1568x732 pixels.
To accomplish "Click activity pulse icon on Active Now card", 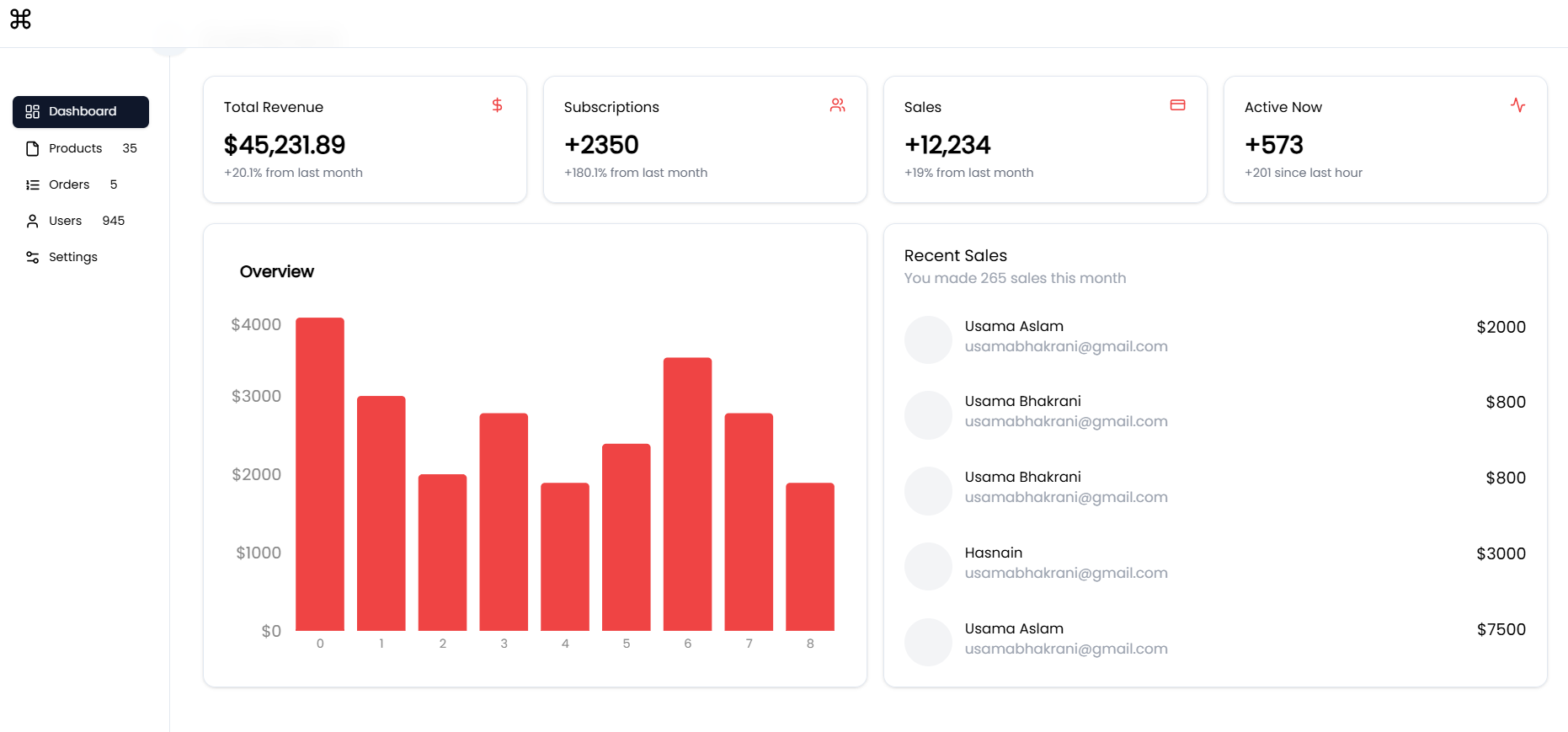I will click(x=1518, y=105).
